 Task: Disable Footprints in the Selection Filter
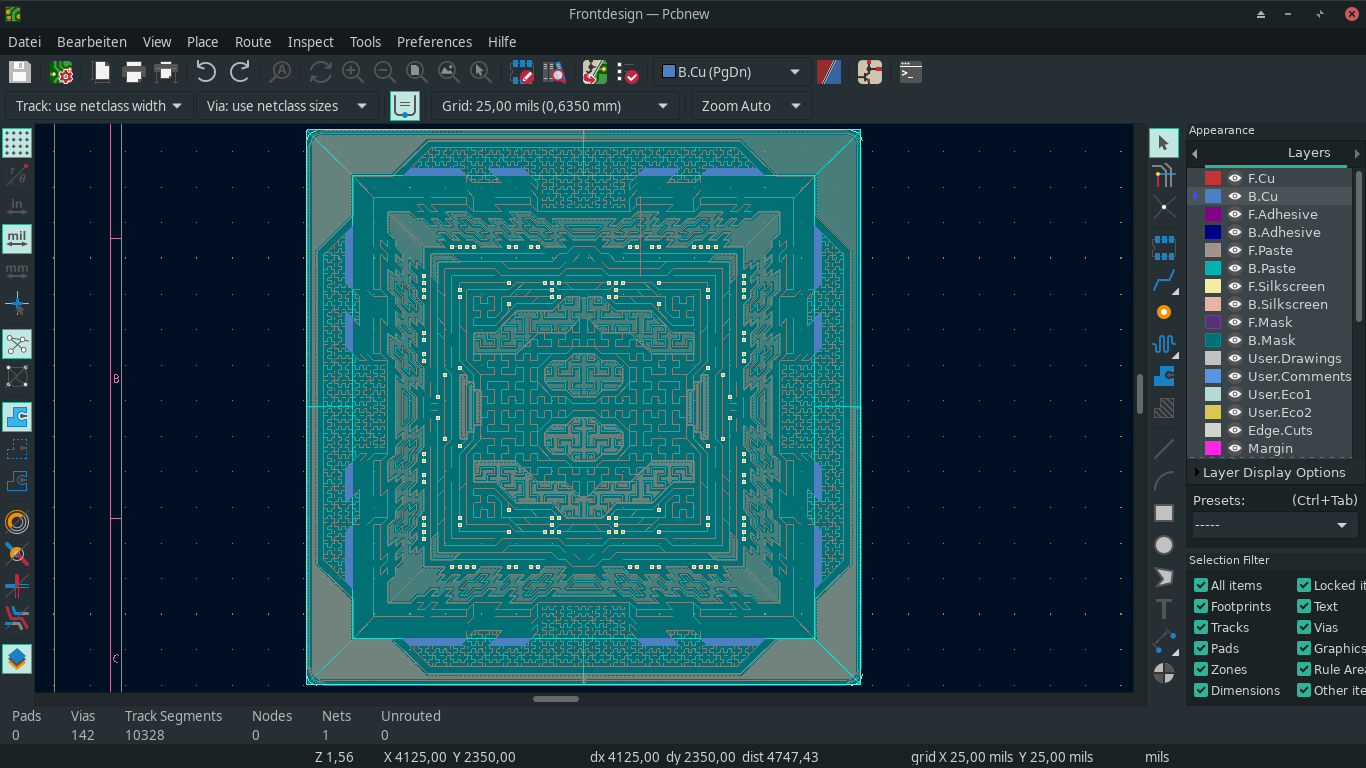pos(1201,607)
